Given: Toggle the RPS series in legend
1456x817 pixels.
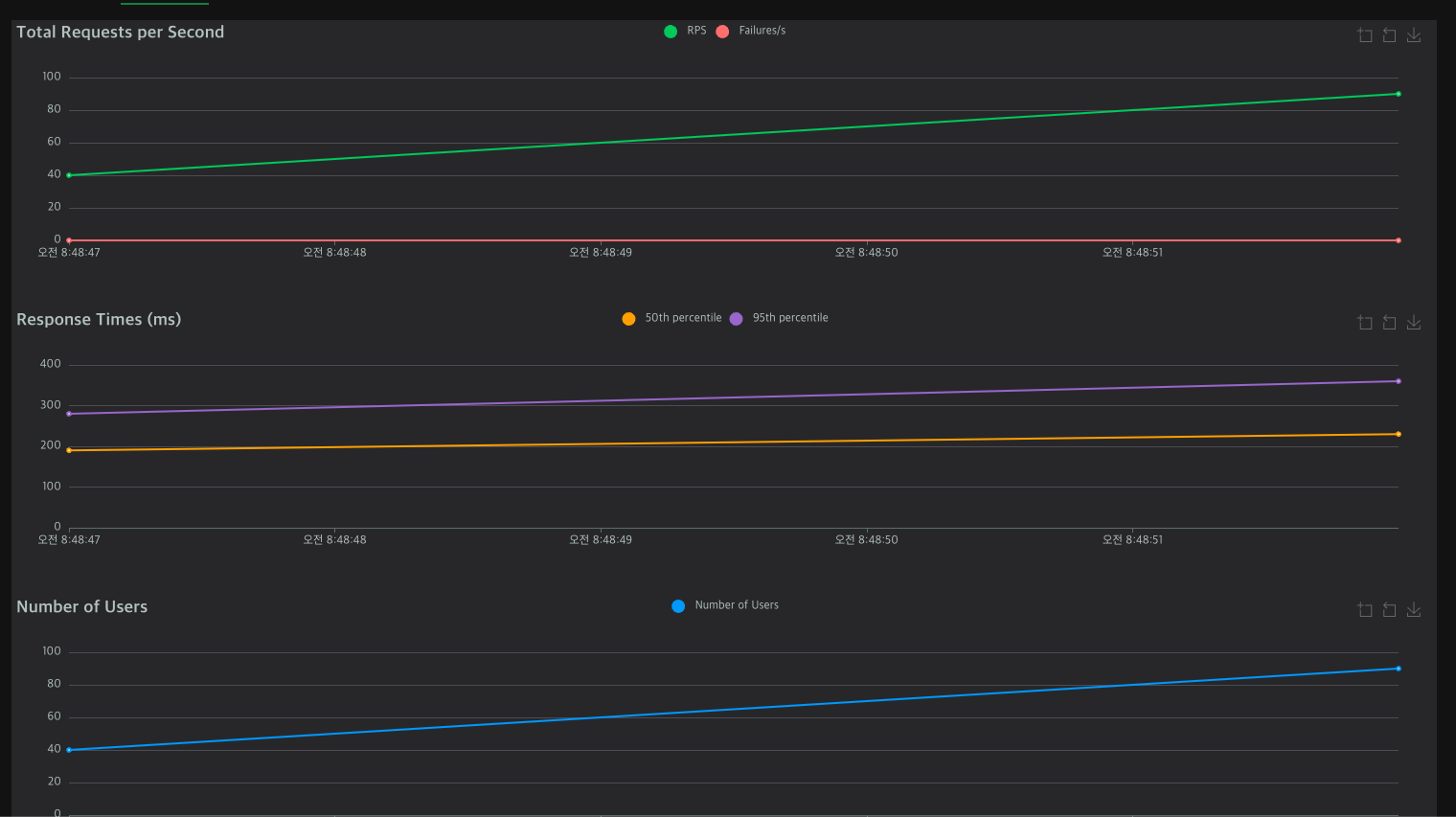Looking at the screenshot, I should pyautogui.click(x=685, y=31).
